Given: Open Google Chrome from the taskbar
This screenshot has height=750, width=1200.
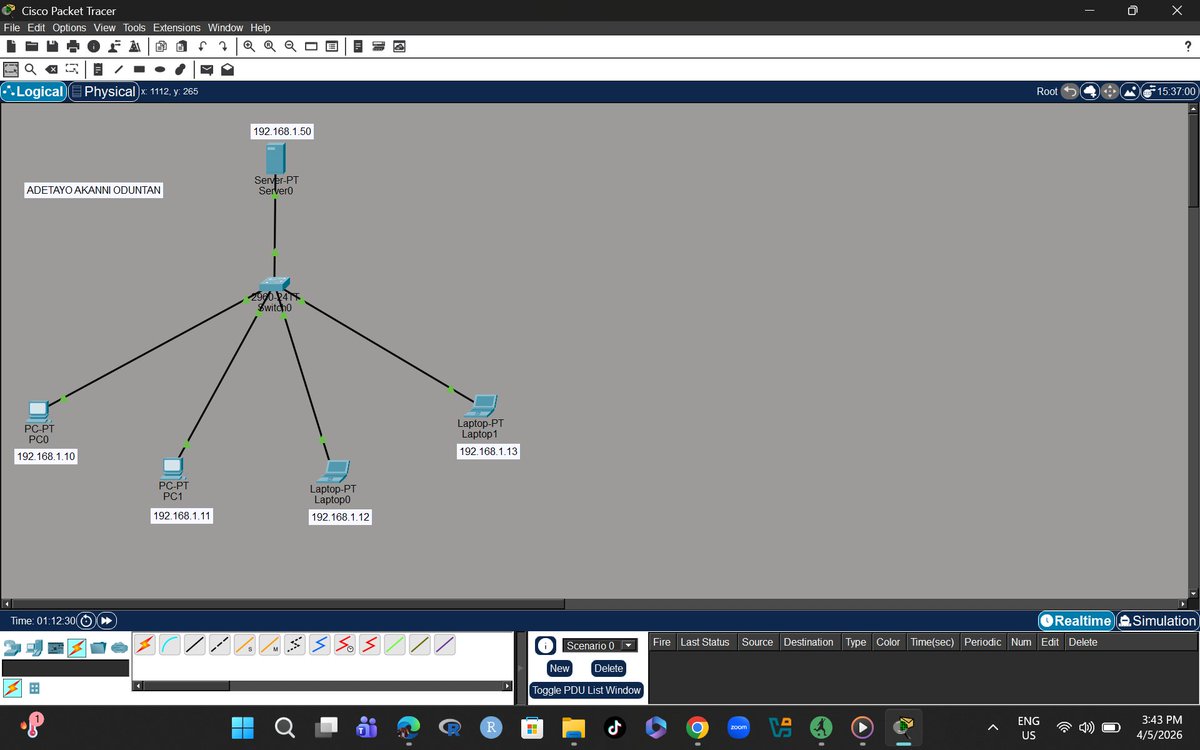Looking at the screenshot, I should coord(697,728).
